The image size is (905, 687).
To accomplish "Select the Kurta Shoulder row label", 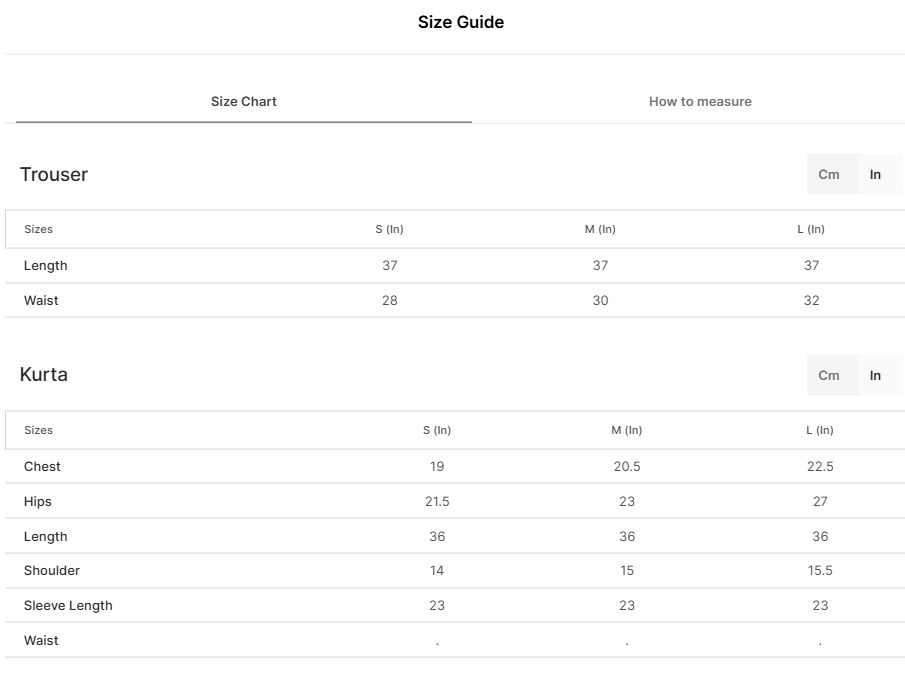I will [52, 571].
